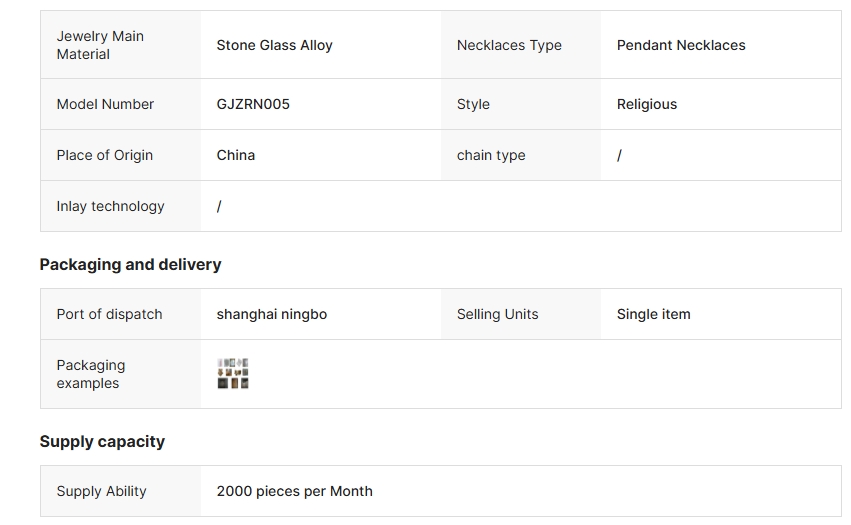Viewport: 851px width, 525px height.
Task: Select the Necklaces Type label cell
Action: tap(509, 45)
